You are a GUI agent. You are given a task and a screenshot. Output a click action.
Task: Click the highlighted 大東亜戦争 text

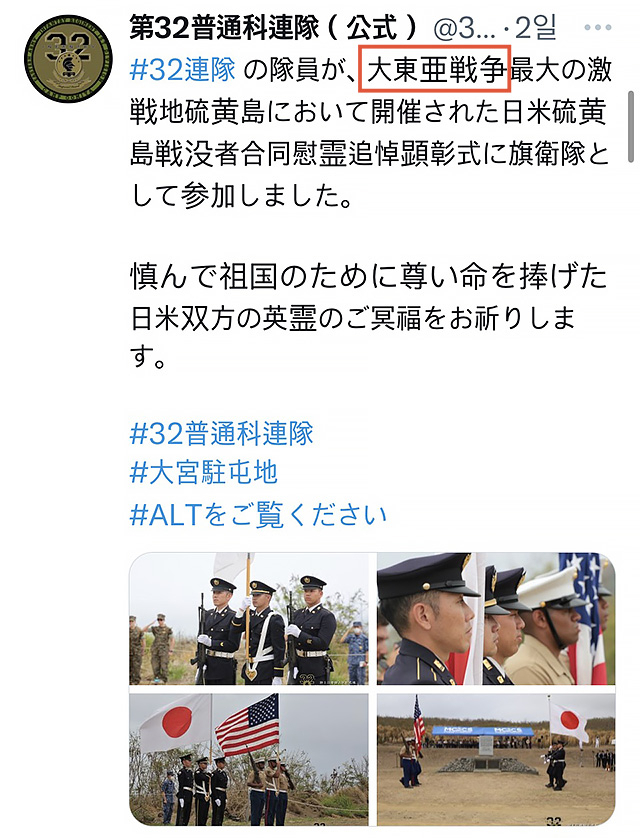pyautogui.click(x=435, y=70)
